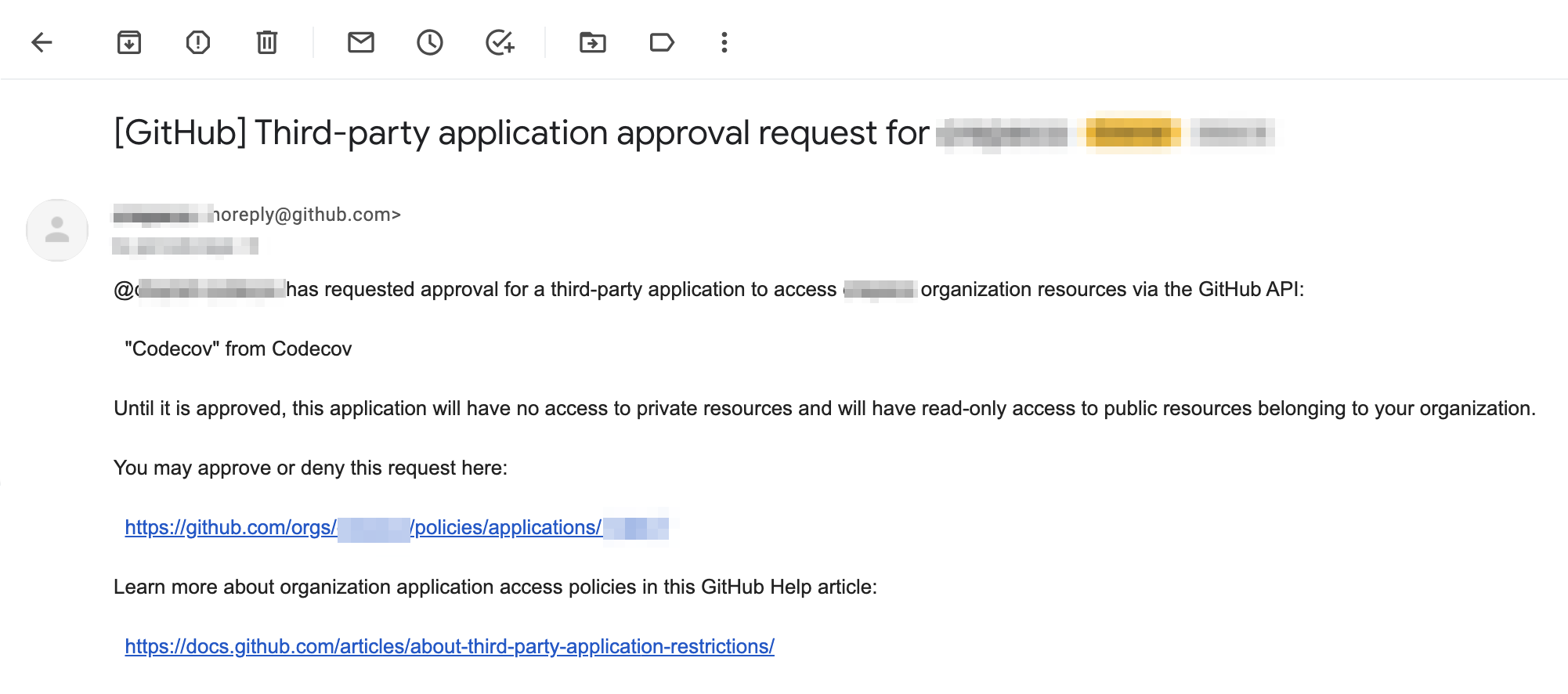This screenshot has width=1568, height=694.
Task: Click the "Codecov" from Codecov line
Action: coord(238,349)
